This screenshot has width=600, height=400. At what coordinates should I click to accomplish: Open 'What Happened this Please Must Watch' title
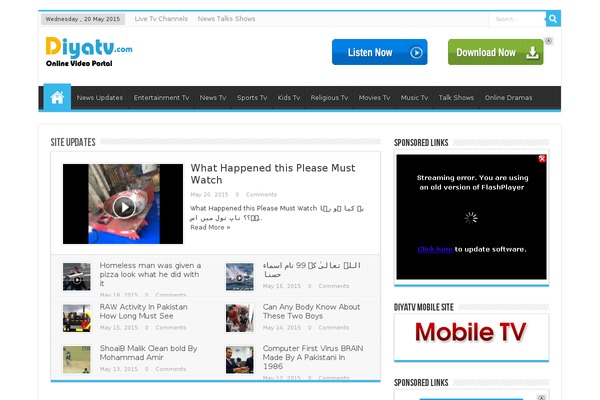click(x=273, y=174)
